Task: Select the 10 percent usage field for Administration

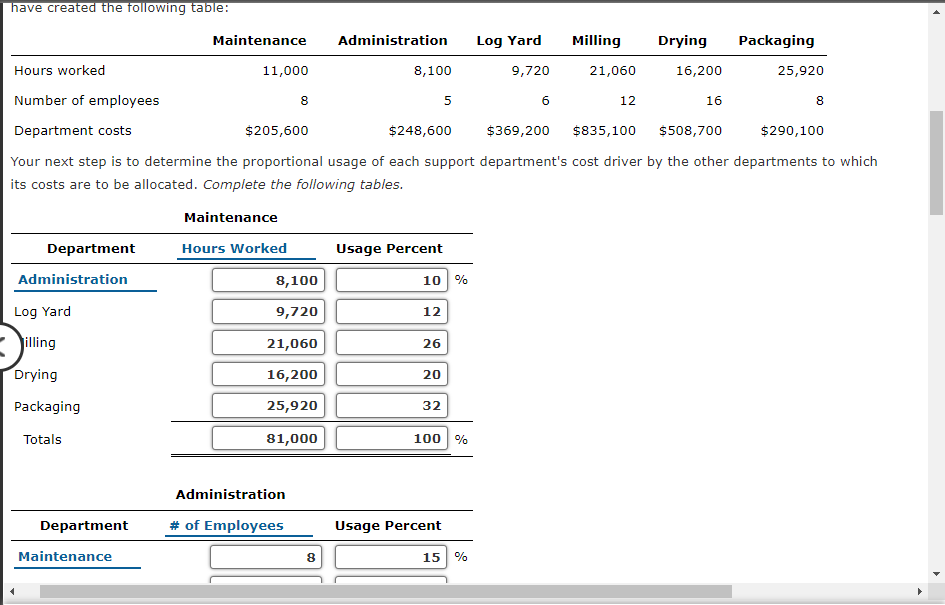Action: [x=391, y=280]
